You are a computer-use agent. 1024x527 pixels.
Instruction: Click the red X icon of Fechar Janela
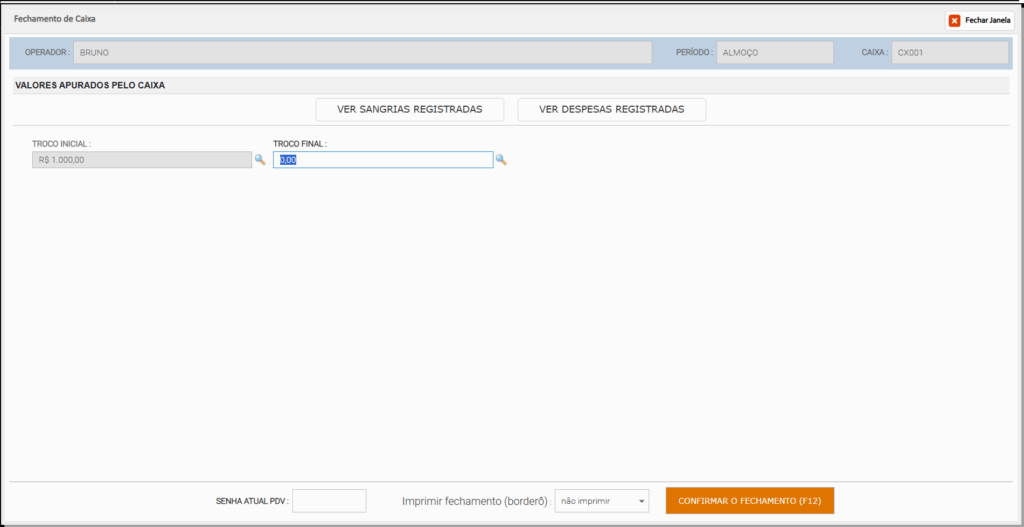point(954,21)
